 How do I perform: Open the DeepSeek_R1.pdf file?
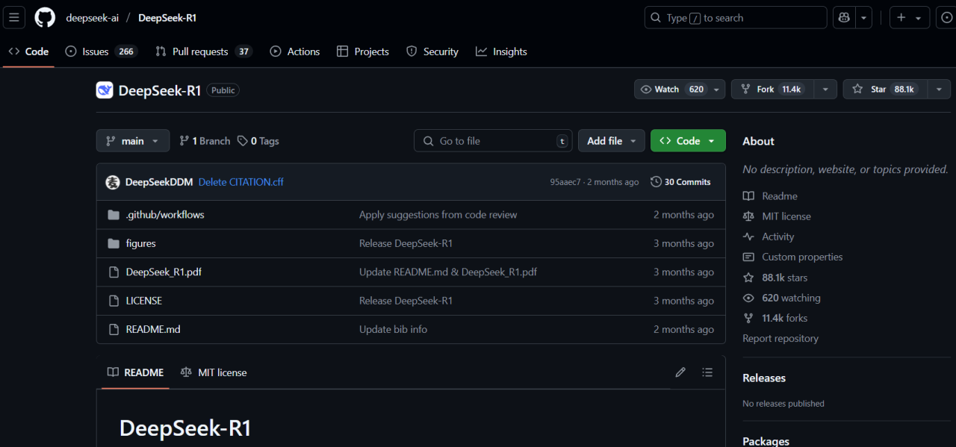pos(163,272)
